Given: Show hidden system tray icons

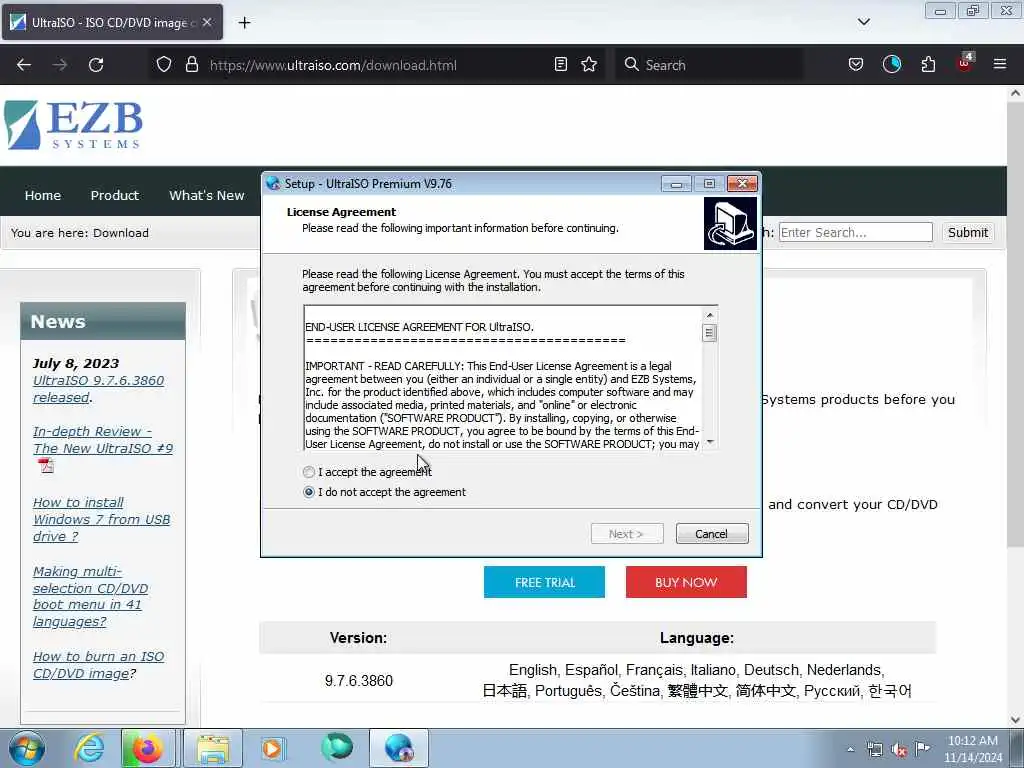Looking at the screenshot, I should pyautogui.click(x=850, y=750).
